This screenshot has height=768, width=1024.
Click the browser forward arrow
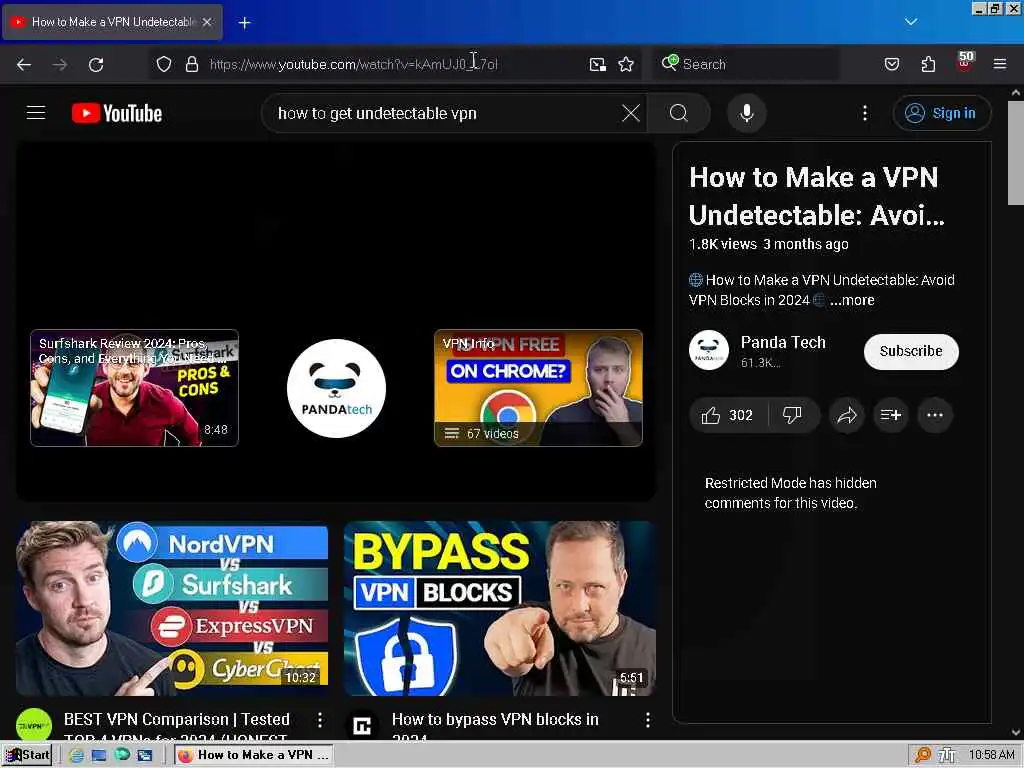click(59, 64)
